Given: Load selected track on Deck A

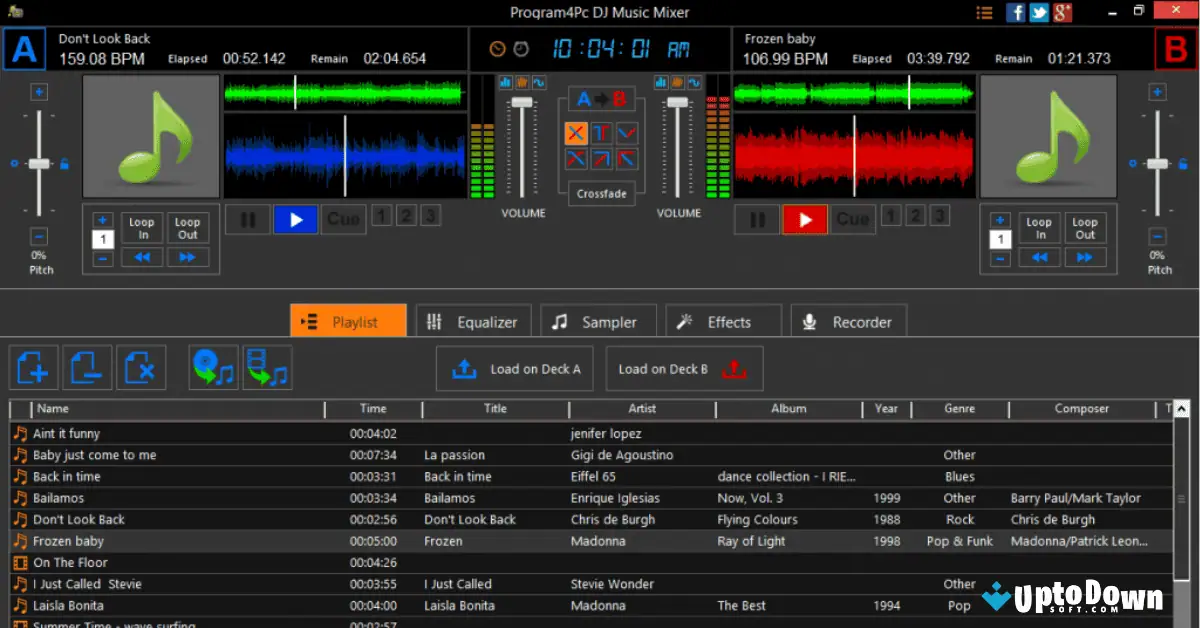Looking at the screenshot, I should [x=514, y=368].
